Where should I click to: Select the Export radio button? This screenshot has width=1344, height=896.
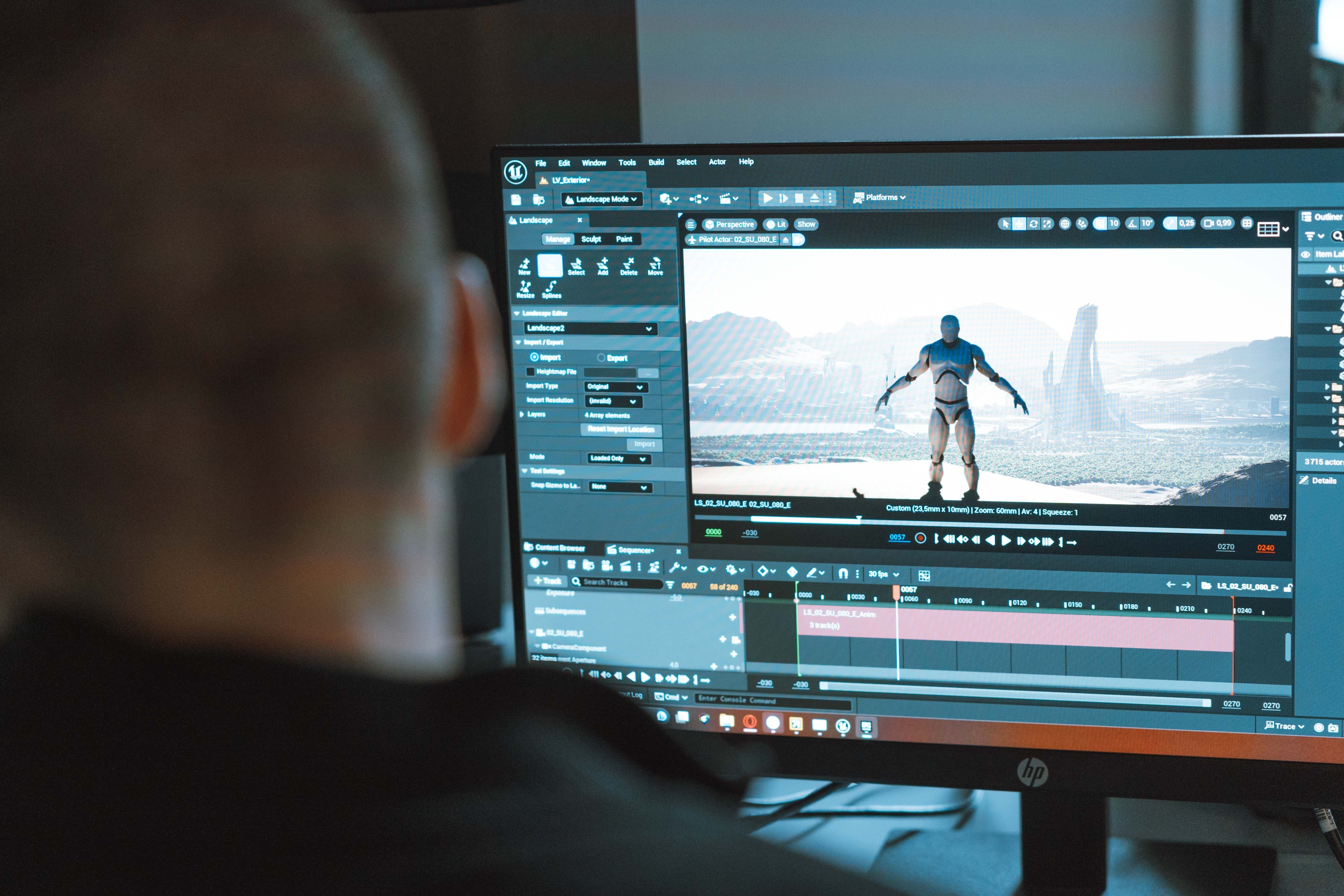601,358
